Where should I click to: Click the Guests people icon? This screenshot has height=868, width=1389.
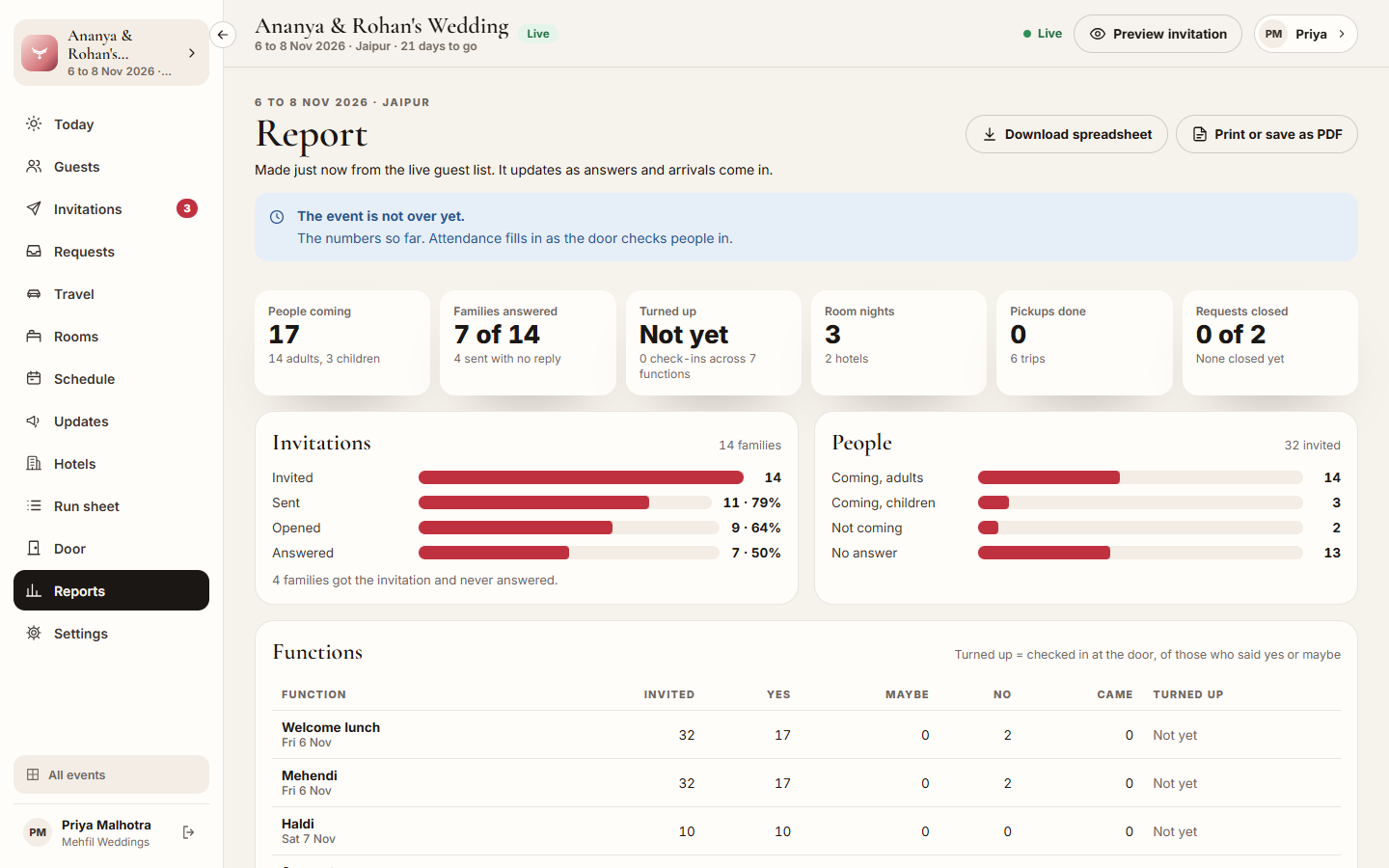[x=34, y=166]
